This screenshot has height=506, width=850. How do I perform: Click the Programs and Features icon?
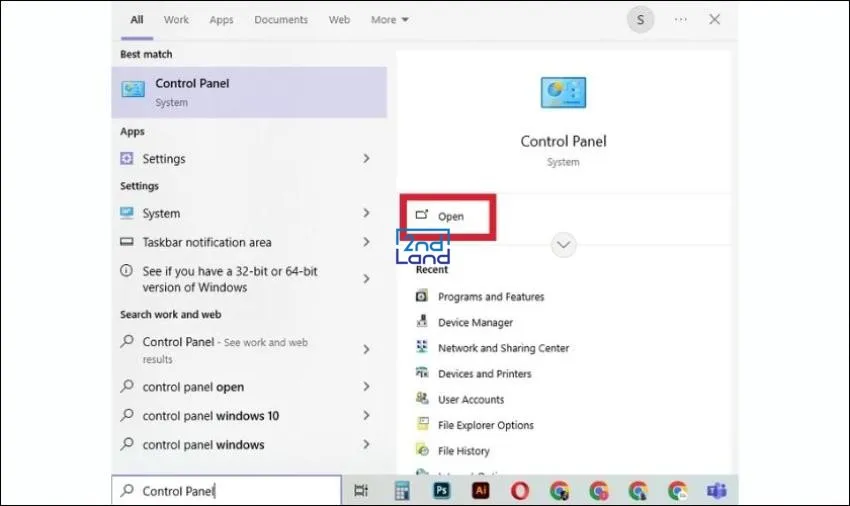click(x=421, y=296)
